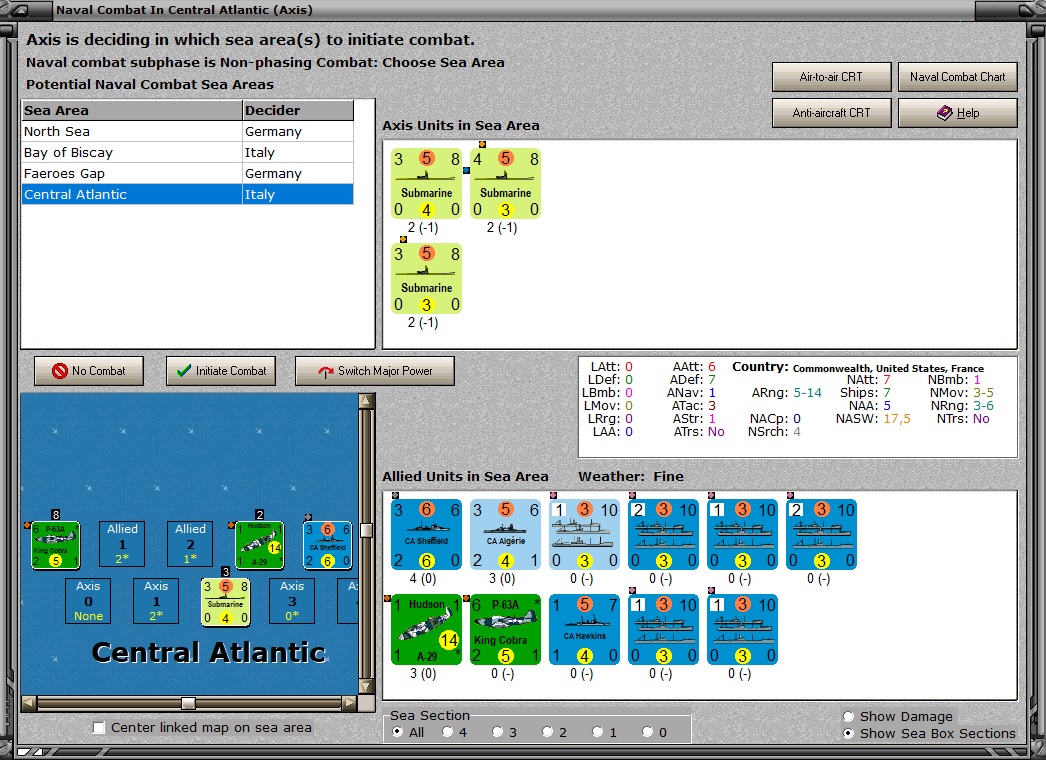Click map vertical scrollbar up arrow
Viewport: 1046px width, 760px height.
(366, 401)
